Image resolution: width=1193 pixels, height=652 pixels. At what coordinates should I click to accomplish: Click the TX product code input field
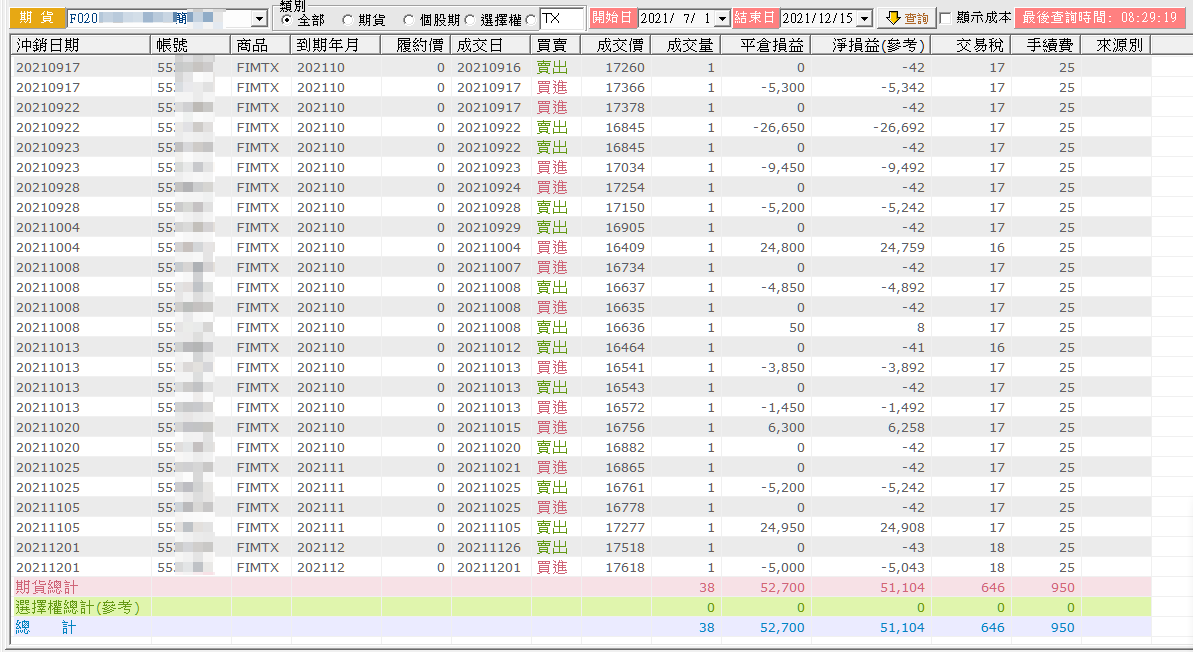[562, 18]
